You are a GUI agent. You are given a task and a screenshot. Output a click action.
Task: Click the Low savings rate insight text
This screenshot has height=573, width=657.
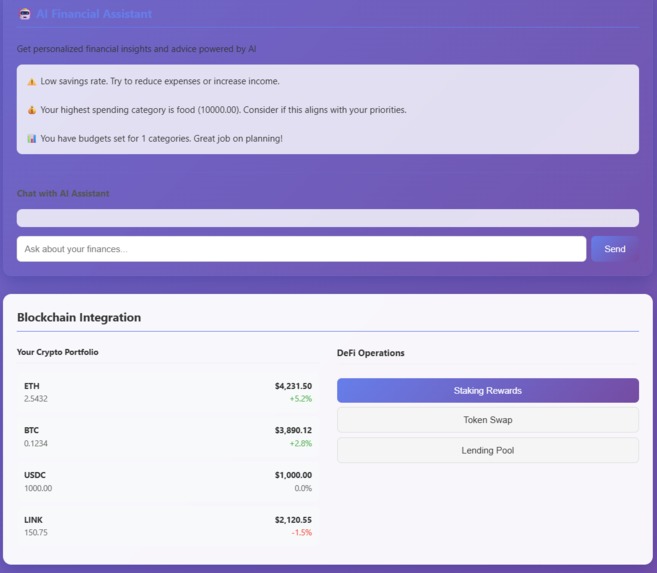[160, 81]
